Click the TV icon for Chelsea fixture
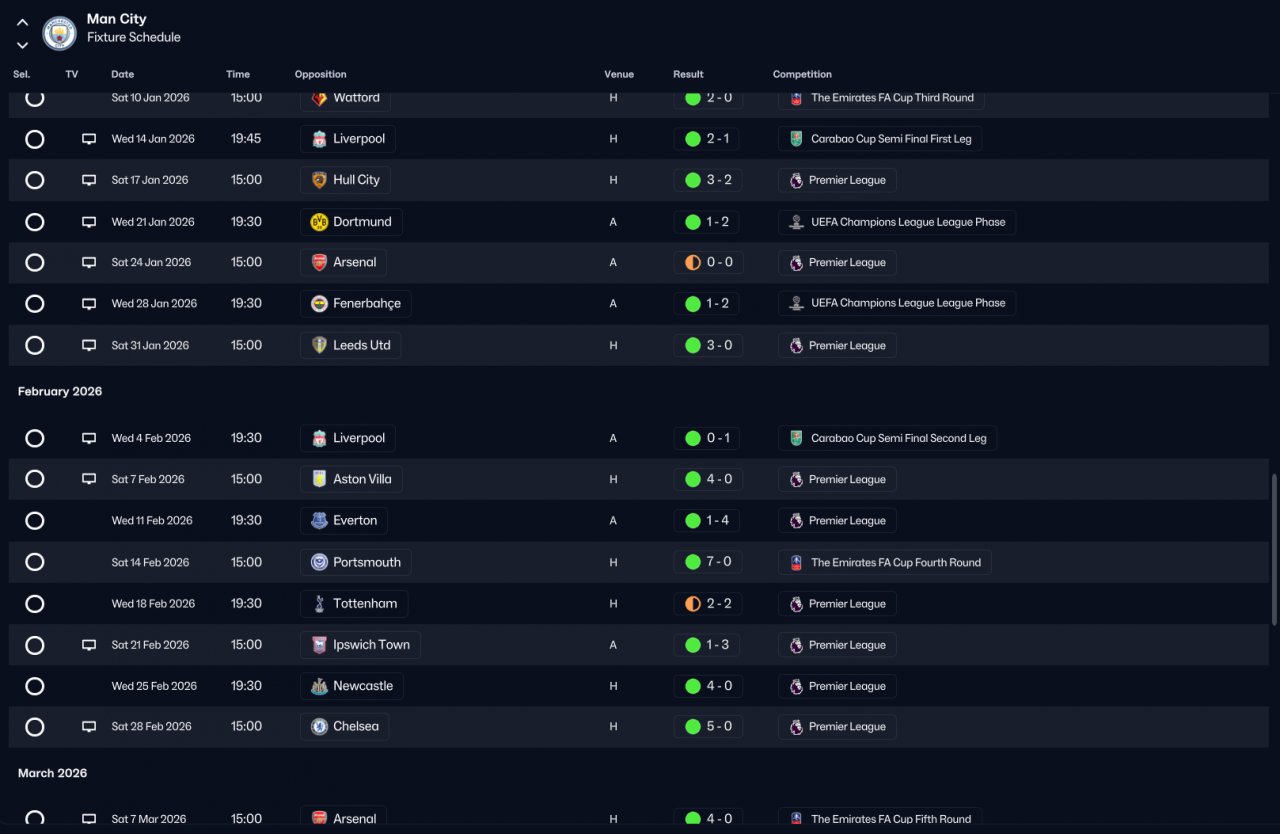This screenshot has height=834, width=1280. coord(89,727)
